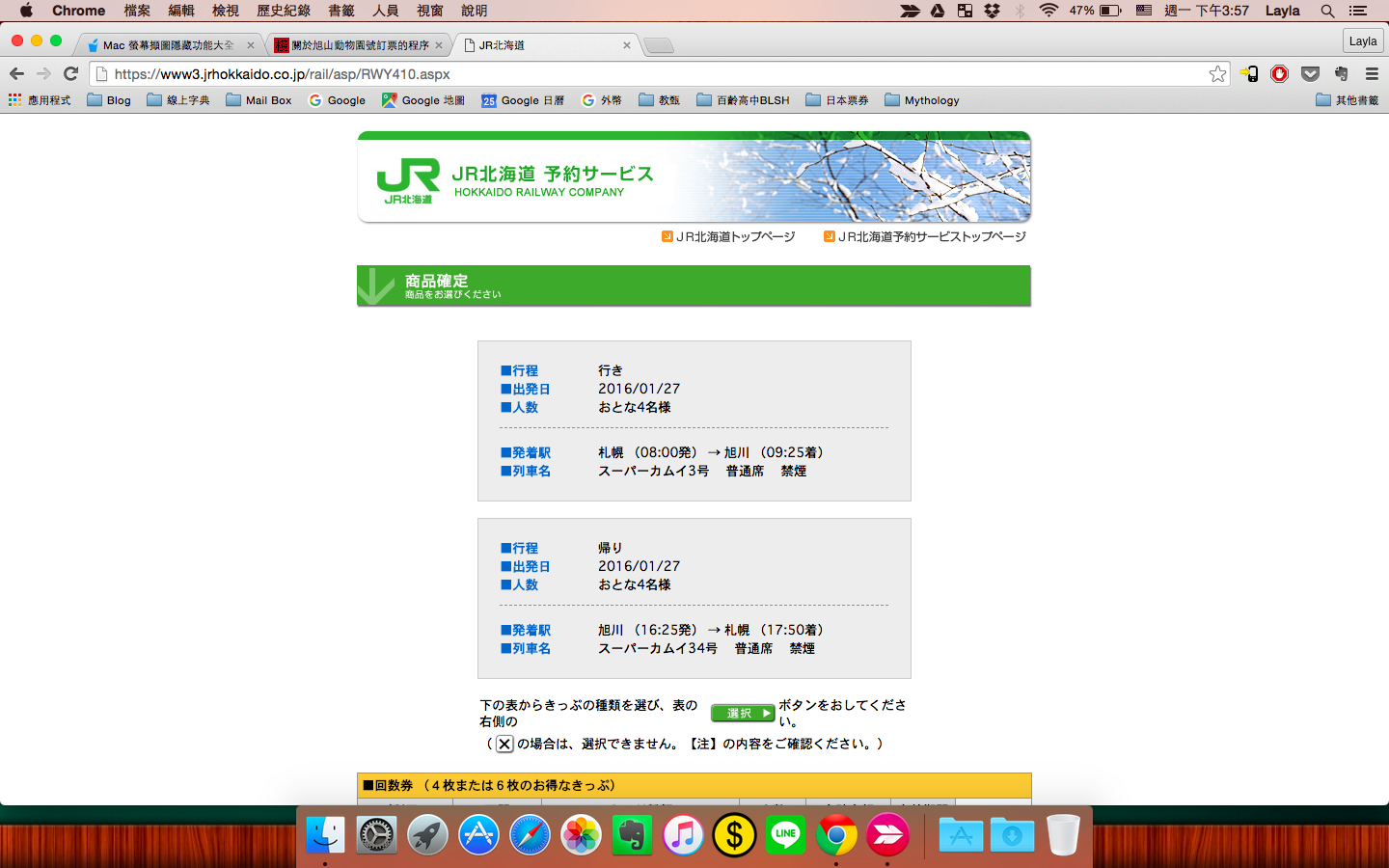Click the battery status icon
The height and width of the screenshot is (868, 1389).
point(1110,11)
